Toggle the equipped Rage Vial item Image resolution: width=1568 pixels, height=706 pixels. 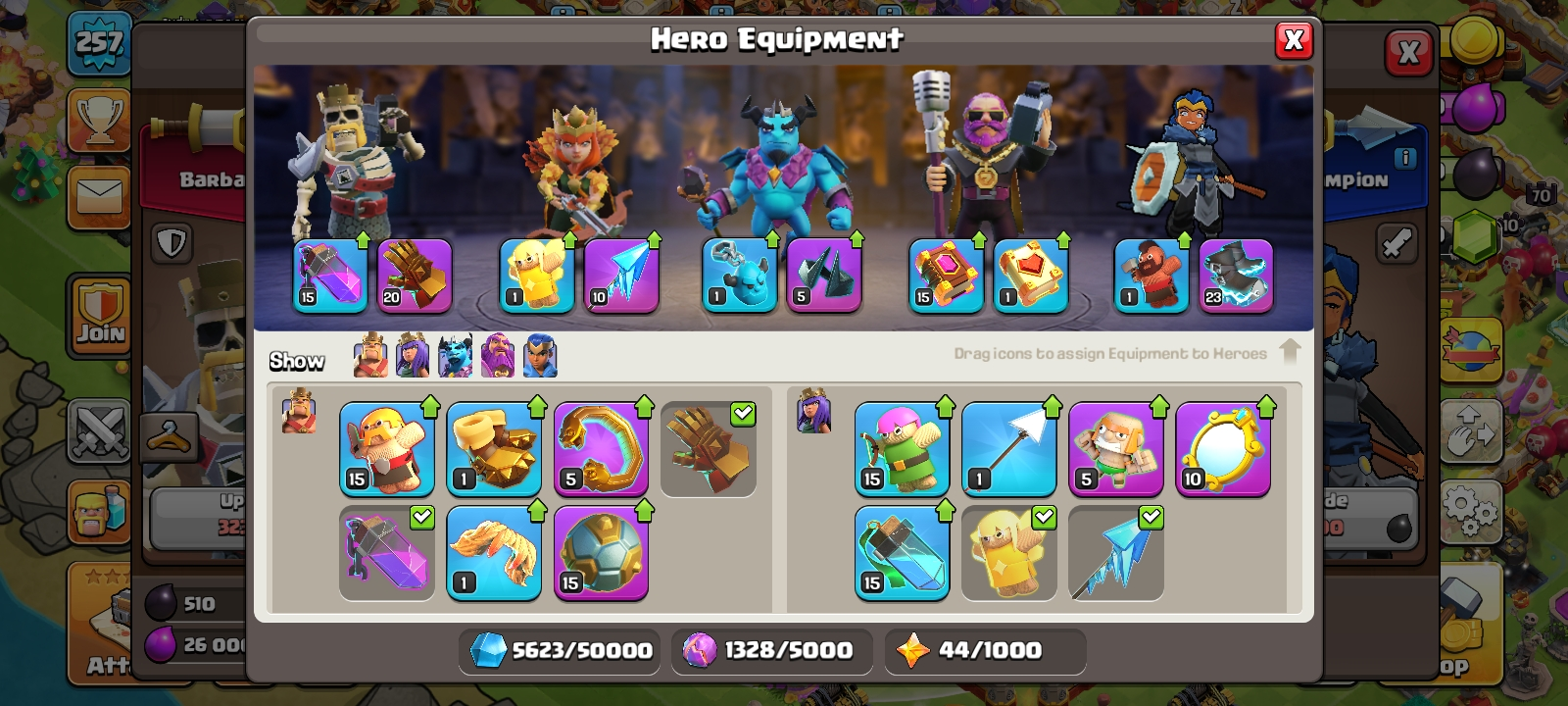pos(387,553)
